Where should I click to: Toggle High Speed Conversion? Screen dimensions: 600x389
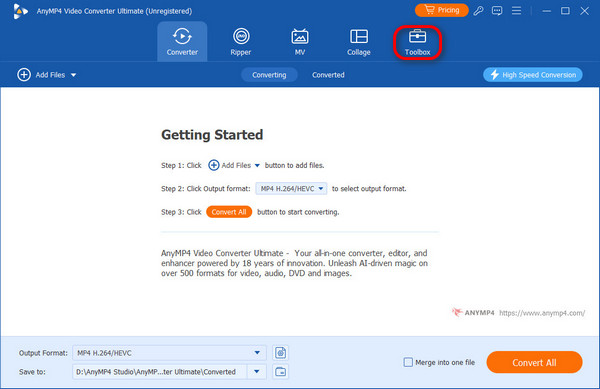pos(533,75)
